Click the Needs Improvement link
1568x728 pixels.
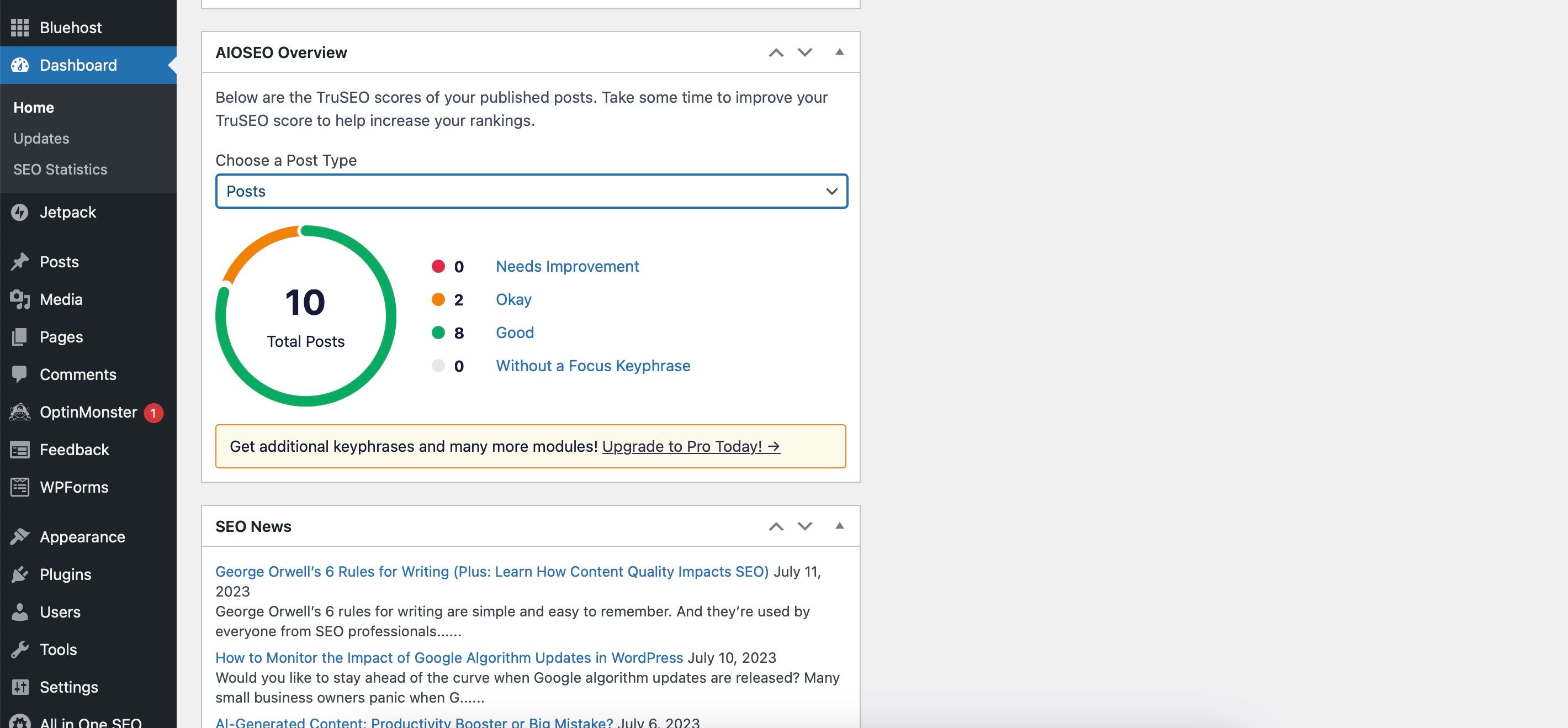coord(566,266)
